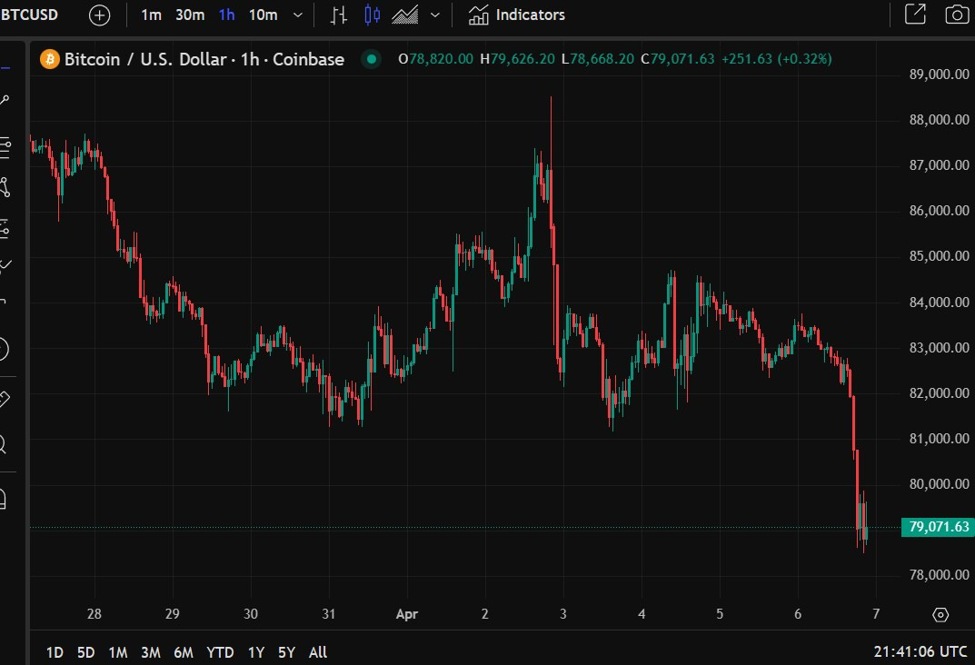Open the chart style dropdown arrow
The image size is (975, 665).
[435, 15]
